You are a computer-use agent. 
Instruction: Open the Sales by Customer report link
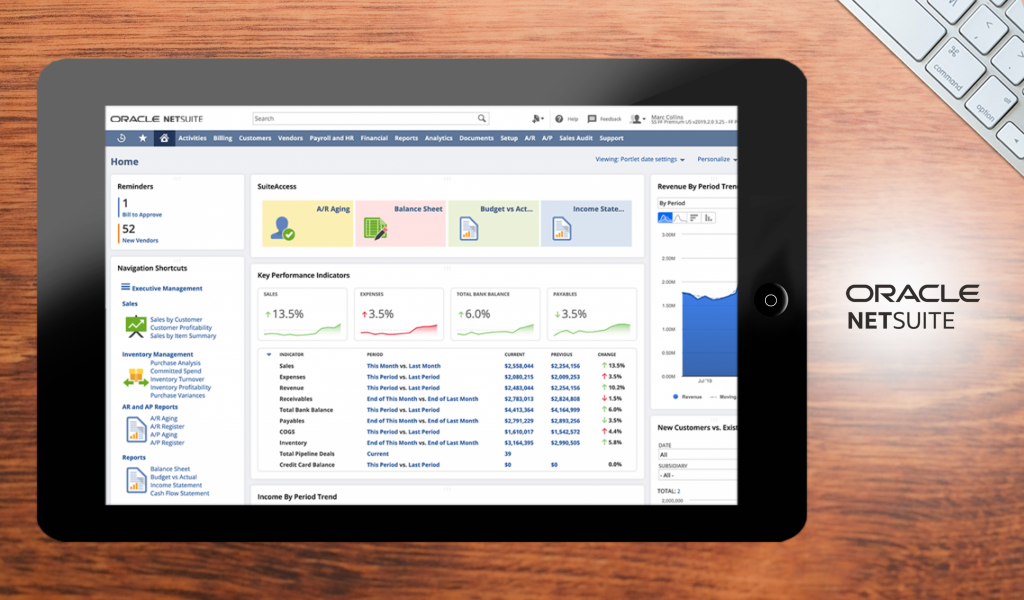tap(175, 320)
